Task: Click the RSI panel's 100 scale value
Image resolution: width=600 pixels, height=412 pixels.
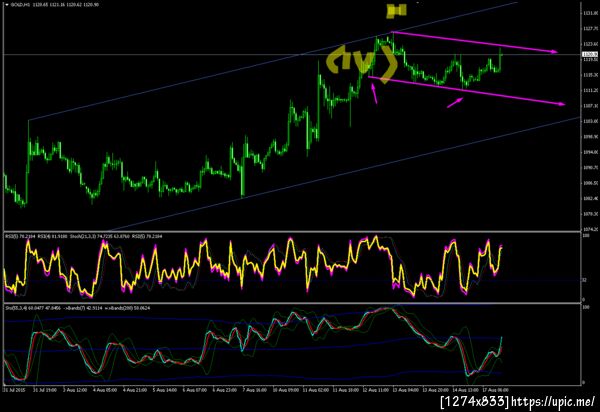Action: (585, 236)
